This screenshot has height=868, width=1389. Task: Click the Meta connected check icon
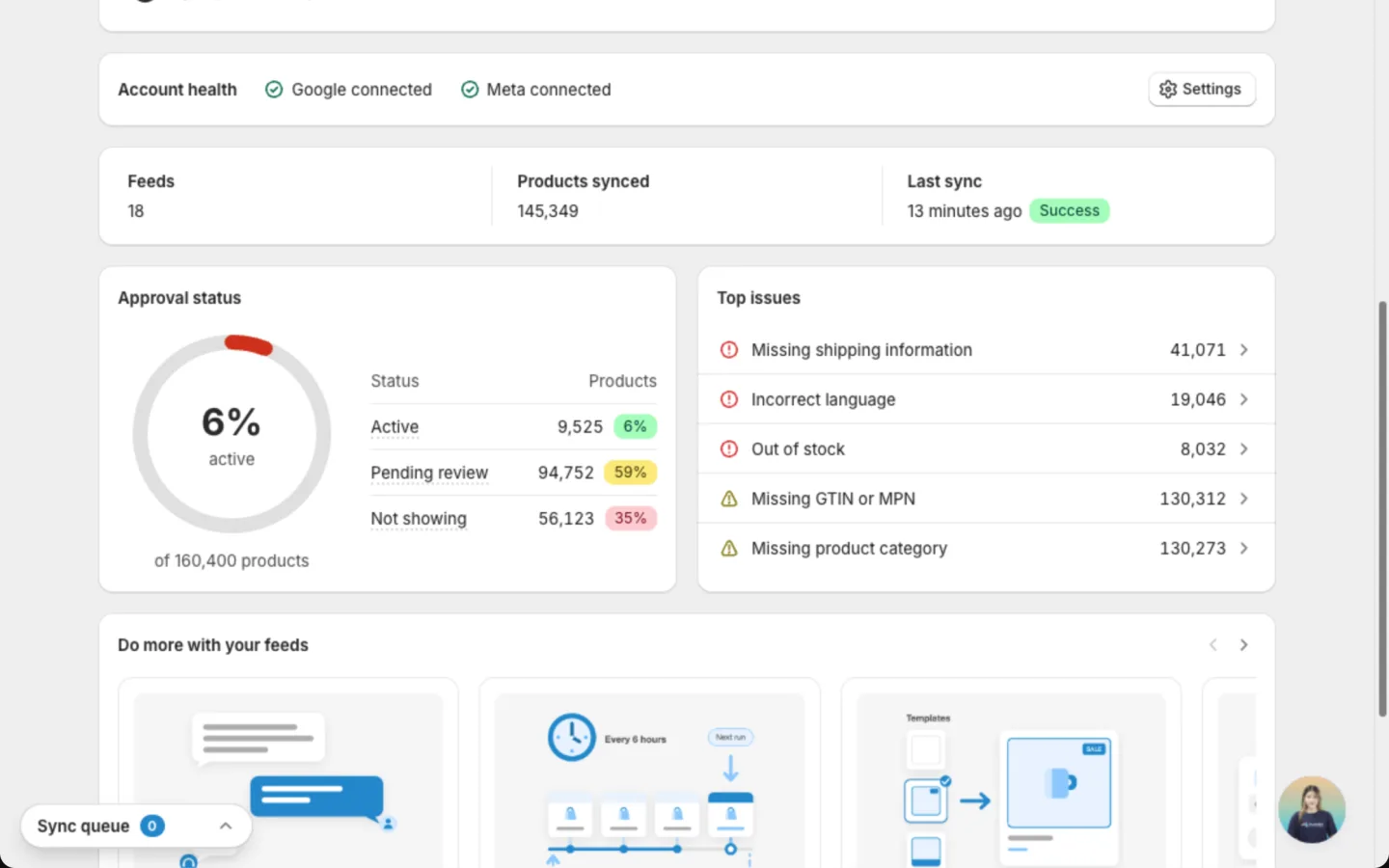[470, 90]
